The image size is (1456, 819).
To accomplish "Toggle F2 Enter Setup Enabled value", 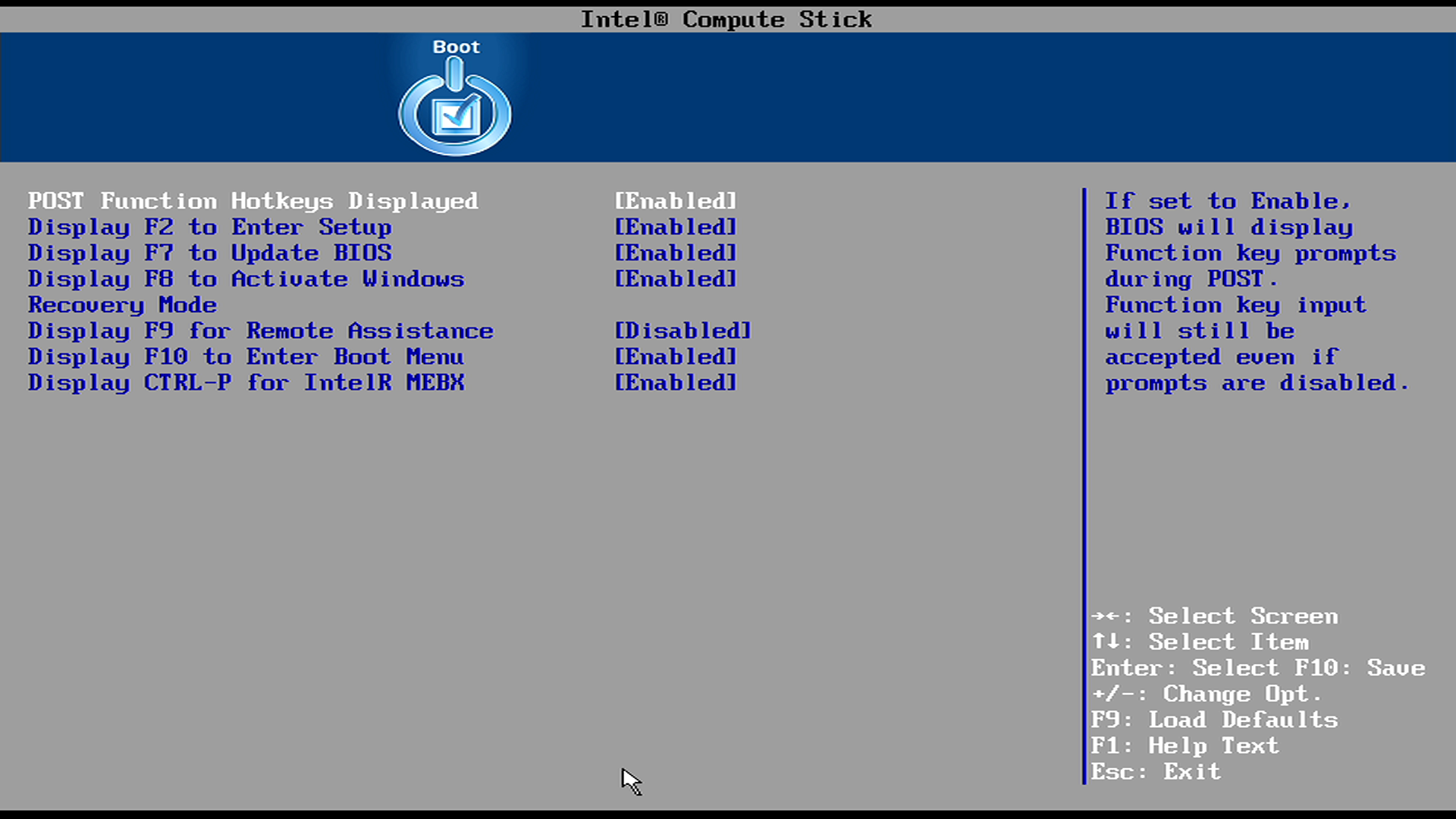I will click(675, 227).
